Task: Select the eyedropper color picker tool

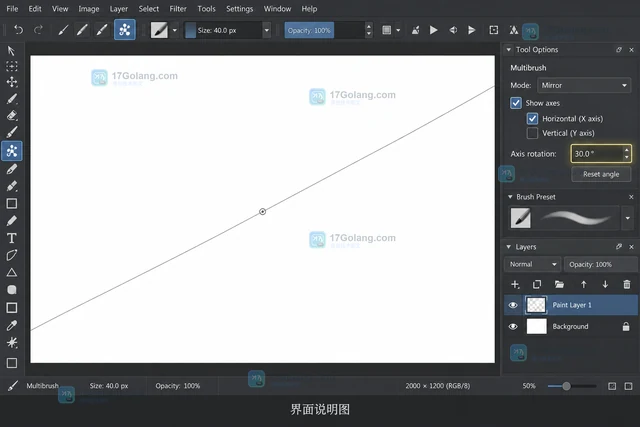Action: tap(11, 325)
